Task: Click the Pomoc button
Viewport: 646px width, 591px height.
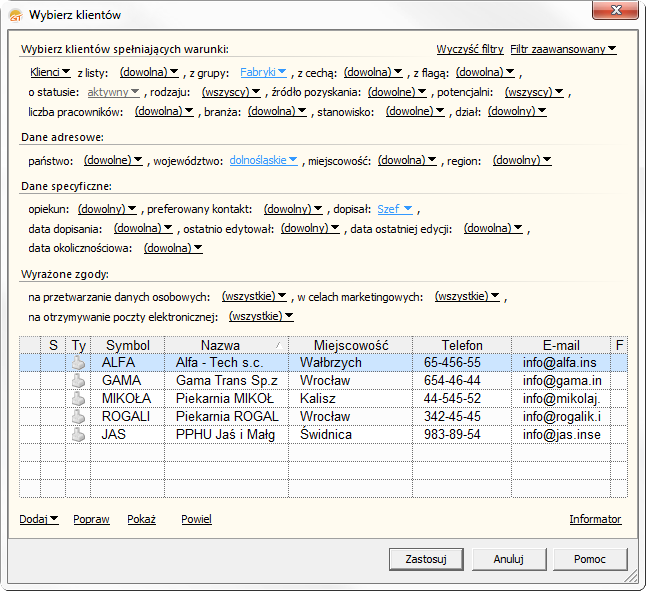Action: tap(590, 558)
